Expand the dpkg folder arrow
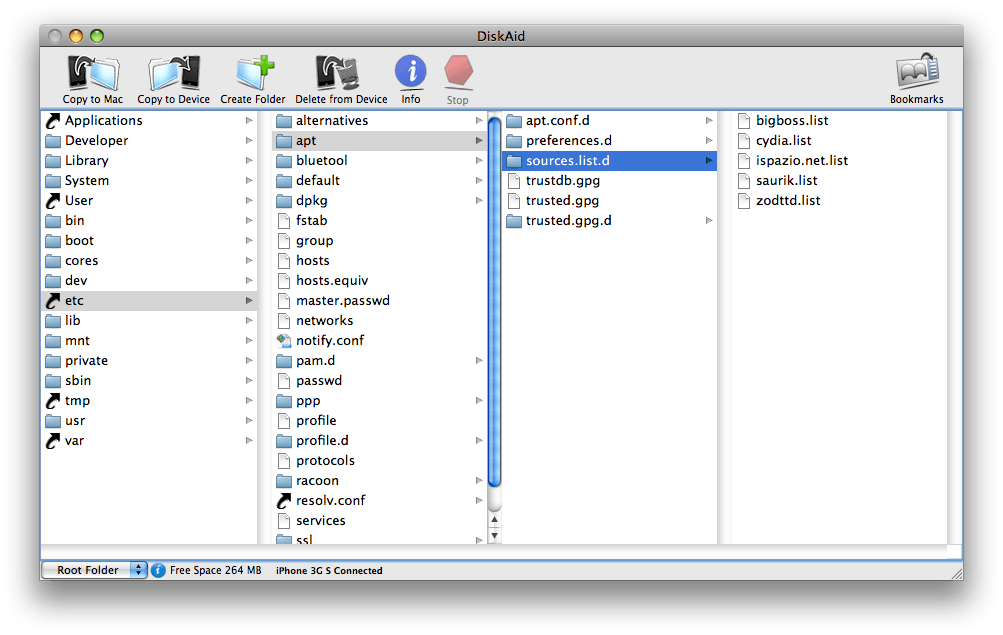Image resolution: width=1003 pixels, height=635 pixels. click(x=479, y=201)
